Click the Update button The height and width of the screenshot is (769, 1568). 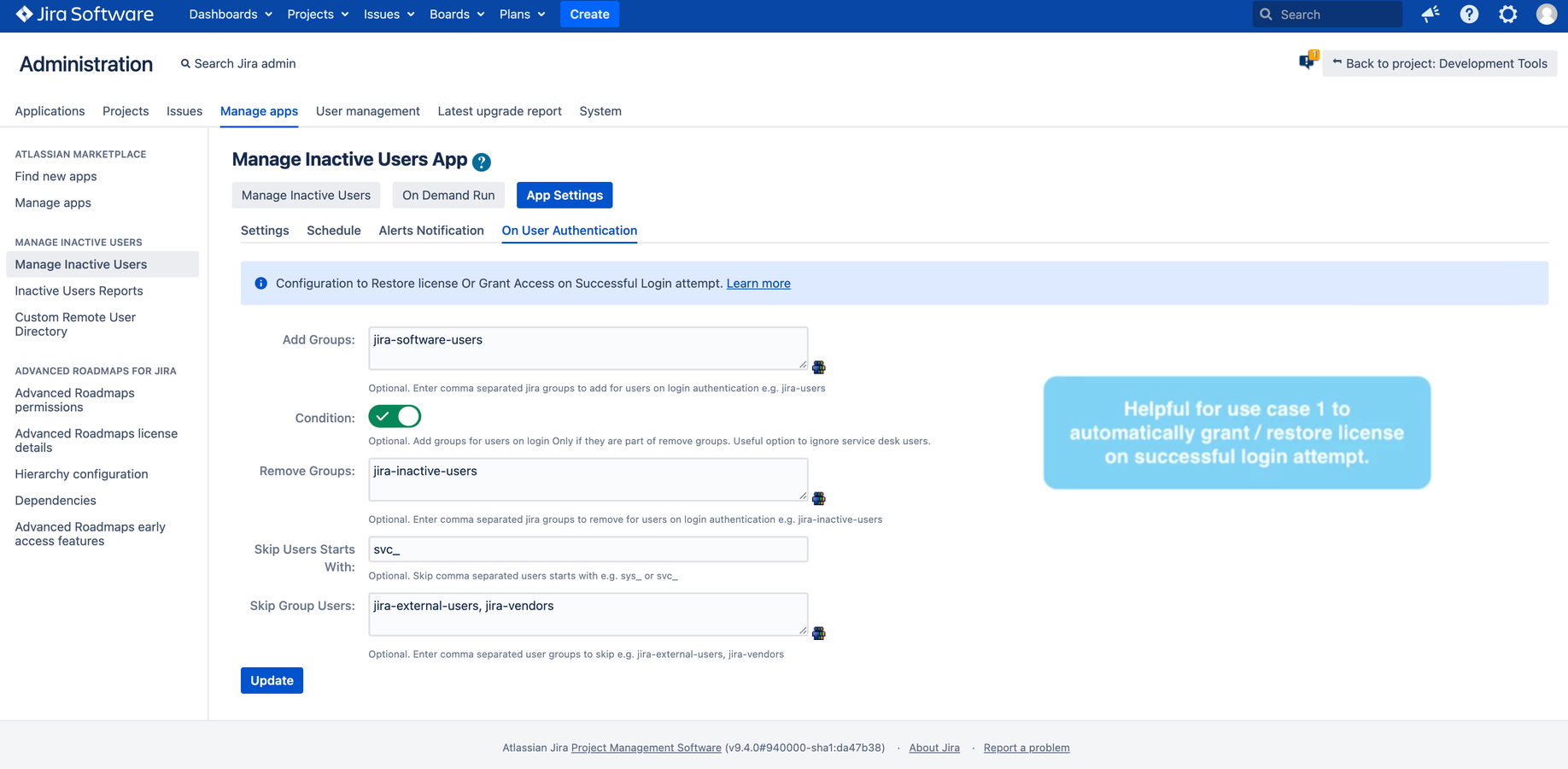[x=272, y=680]
